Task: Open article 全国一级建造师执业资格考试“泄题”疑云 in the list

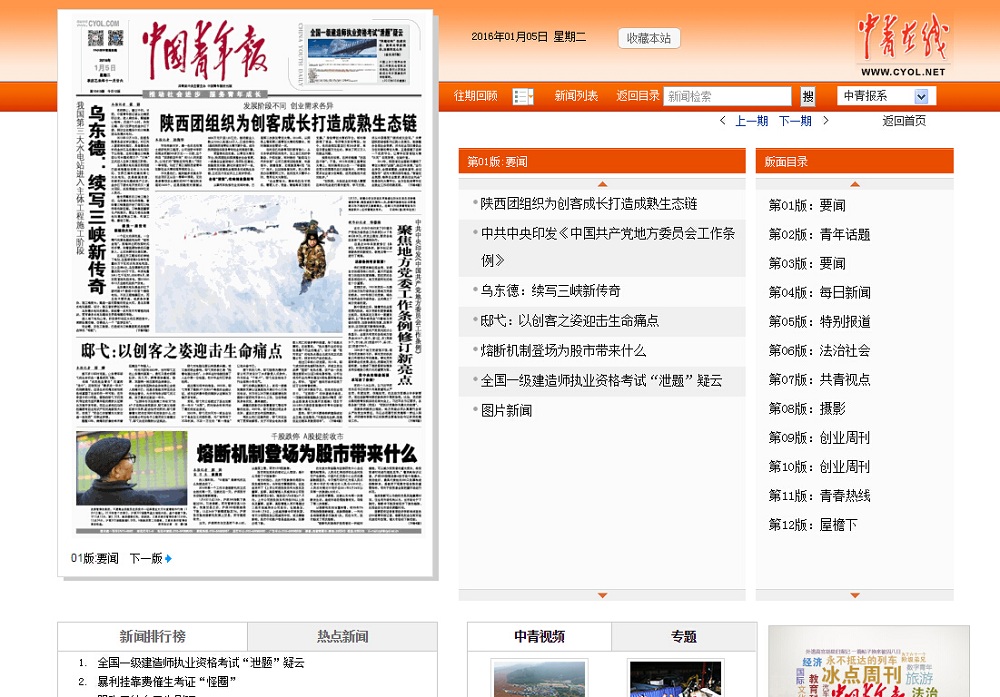Action: [x=601, y=381]
